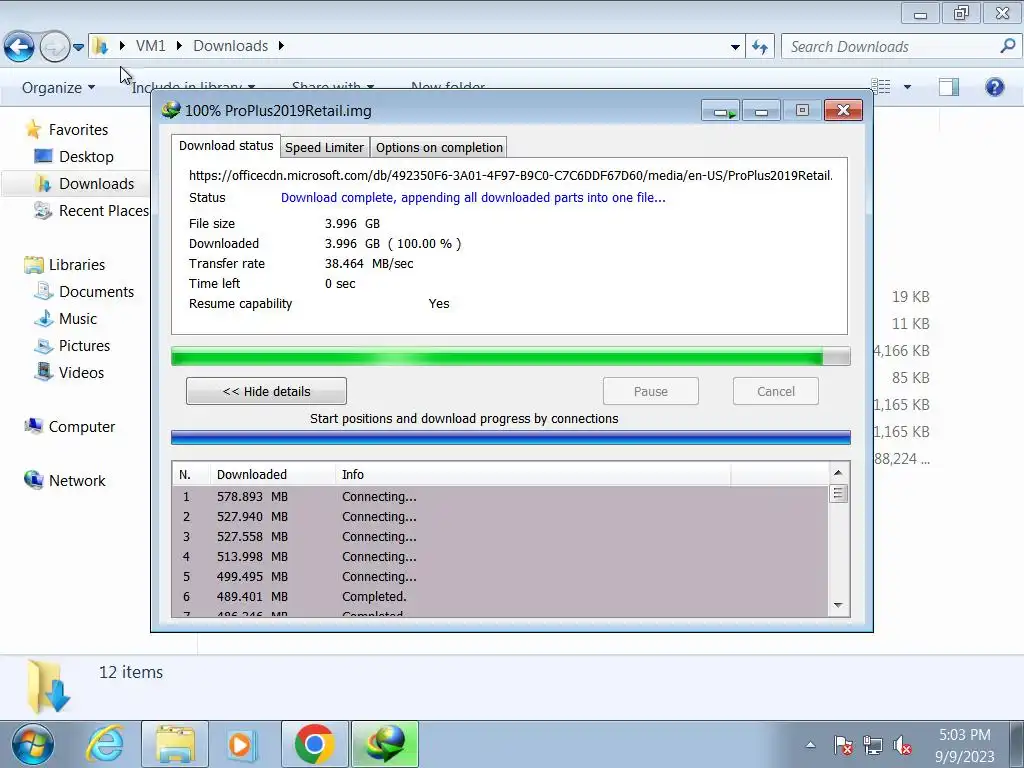Open Documents library in navigation pane
This screenshot has height=768, width=1024.
[96, 292]
